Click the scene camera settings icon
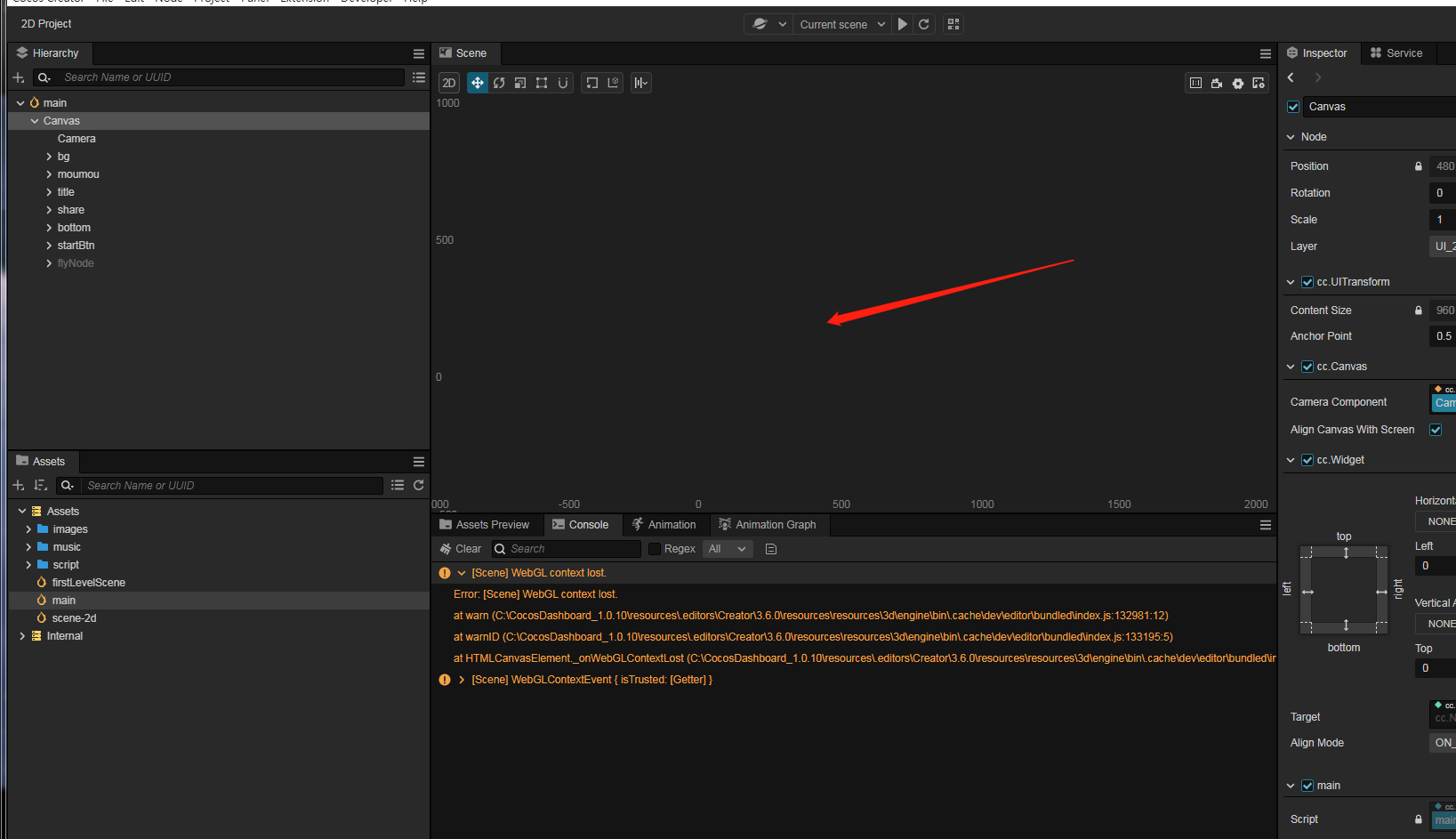The image size is (1456, 839). pos(1217,83)
